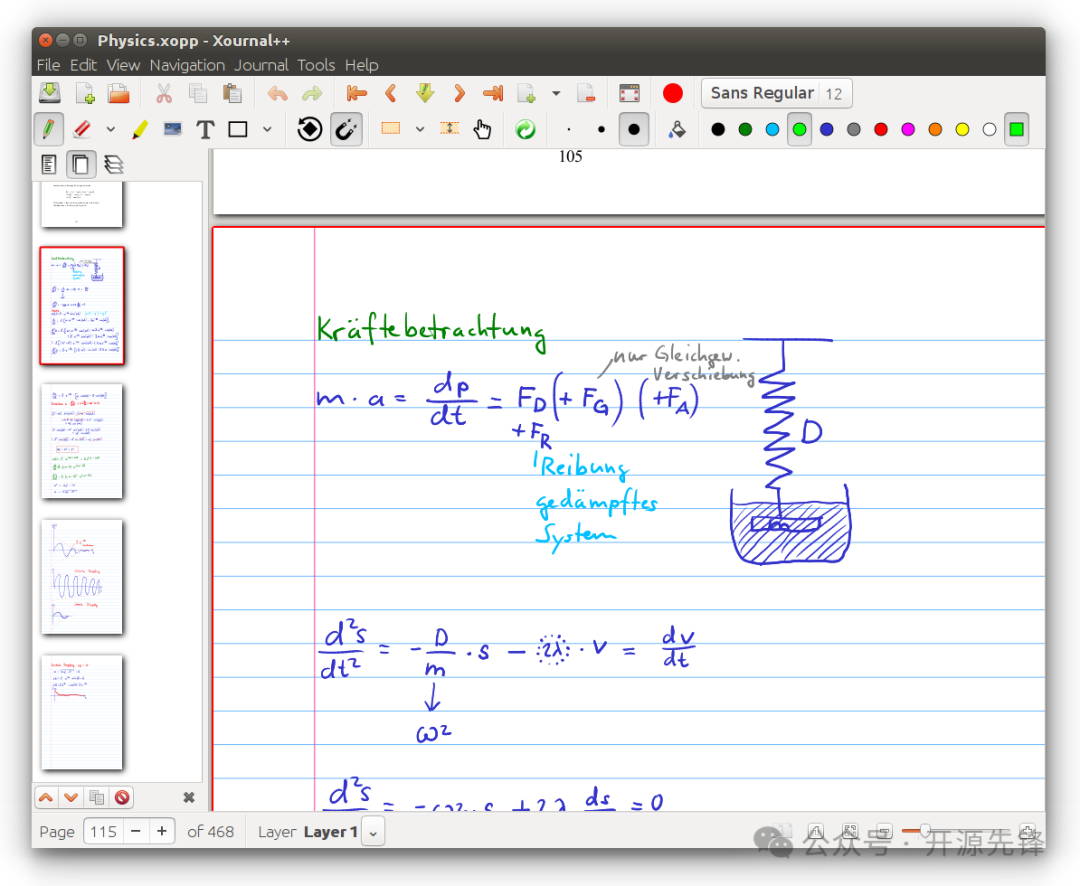Select the Highlighter tool
Viewport: 1080px width, 886px height.
coord(140,129)
